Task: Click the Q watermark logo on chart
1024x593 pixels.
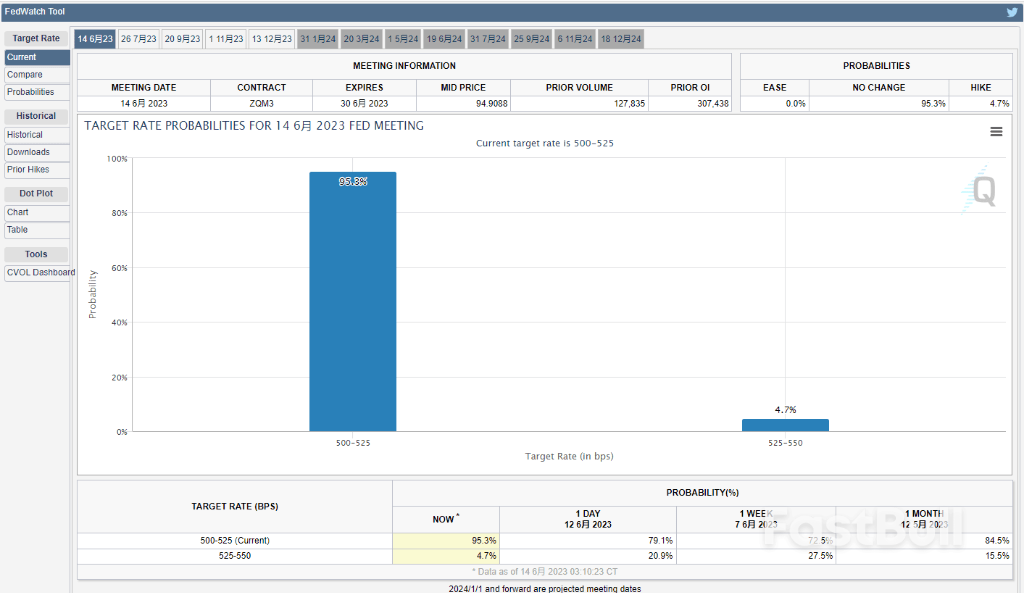Action: (983, 192)
